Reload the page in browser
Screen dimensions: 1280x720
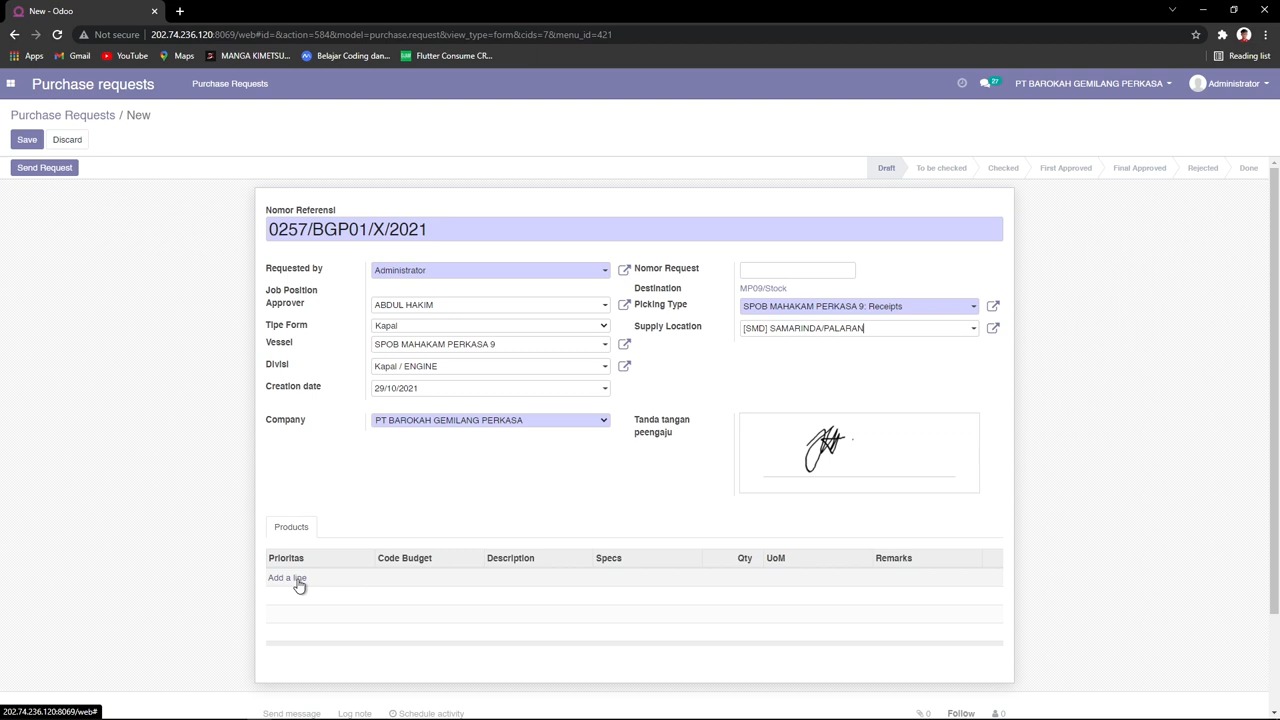point(57,35)
